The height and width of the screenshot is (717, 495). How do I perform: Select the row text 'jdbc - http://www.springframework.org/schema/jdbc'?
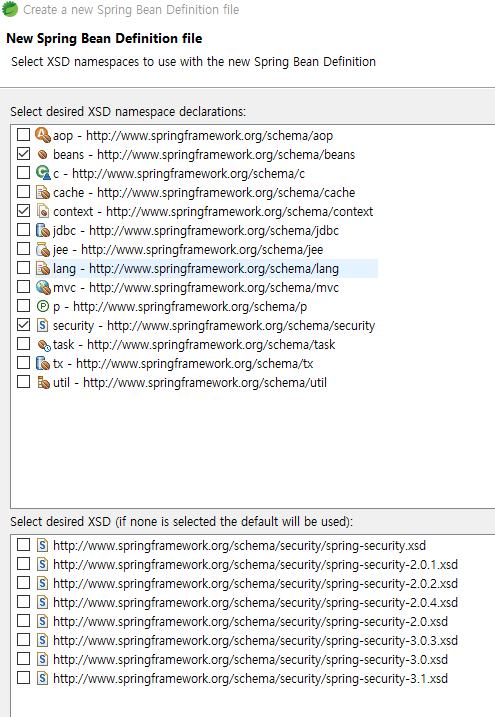pos(196,230)
